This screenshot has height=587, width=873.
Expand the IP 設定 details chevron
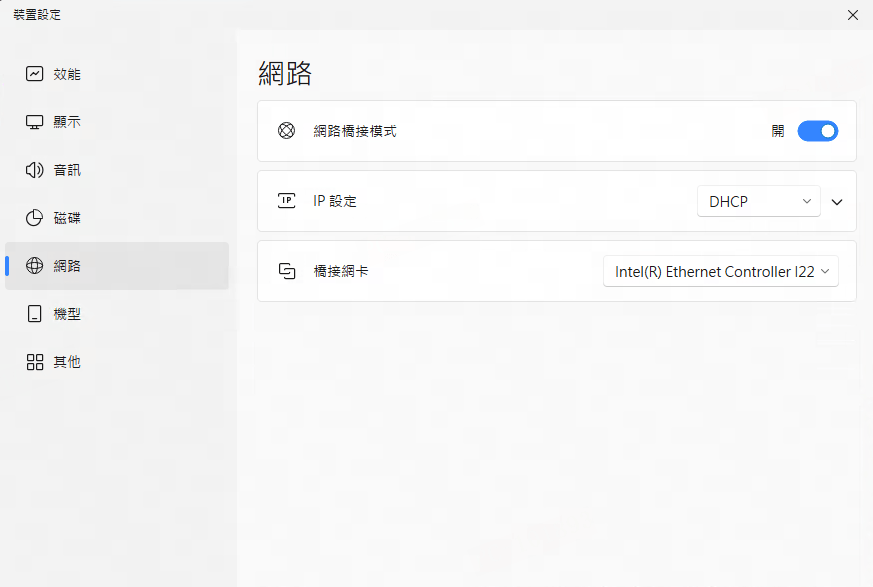point(837,201)
